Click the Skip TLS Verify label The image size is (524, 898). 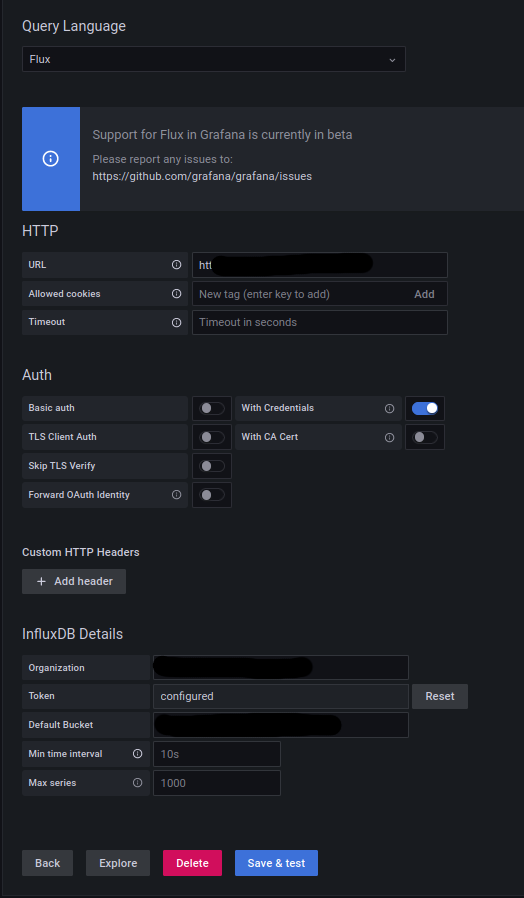[62, 466]
